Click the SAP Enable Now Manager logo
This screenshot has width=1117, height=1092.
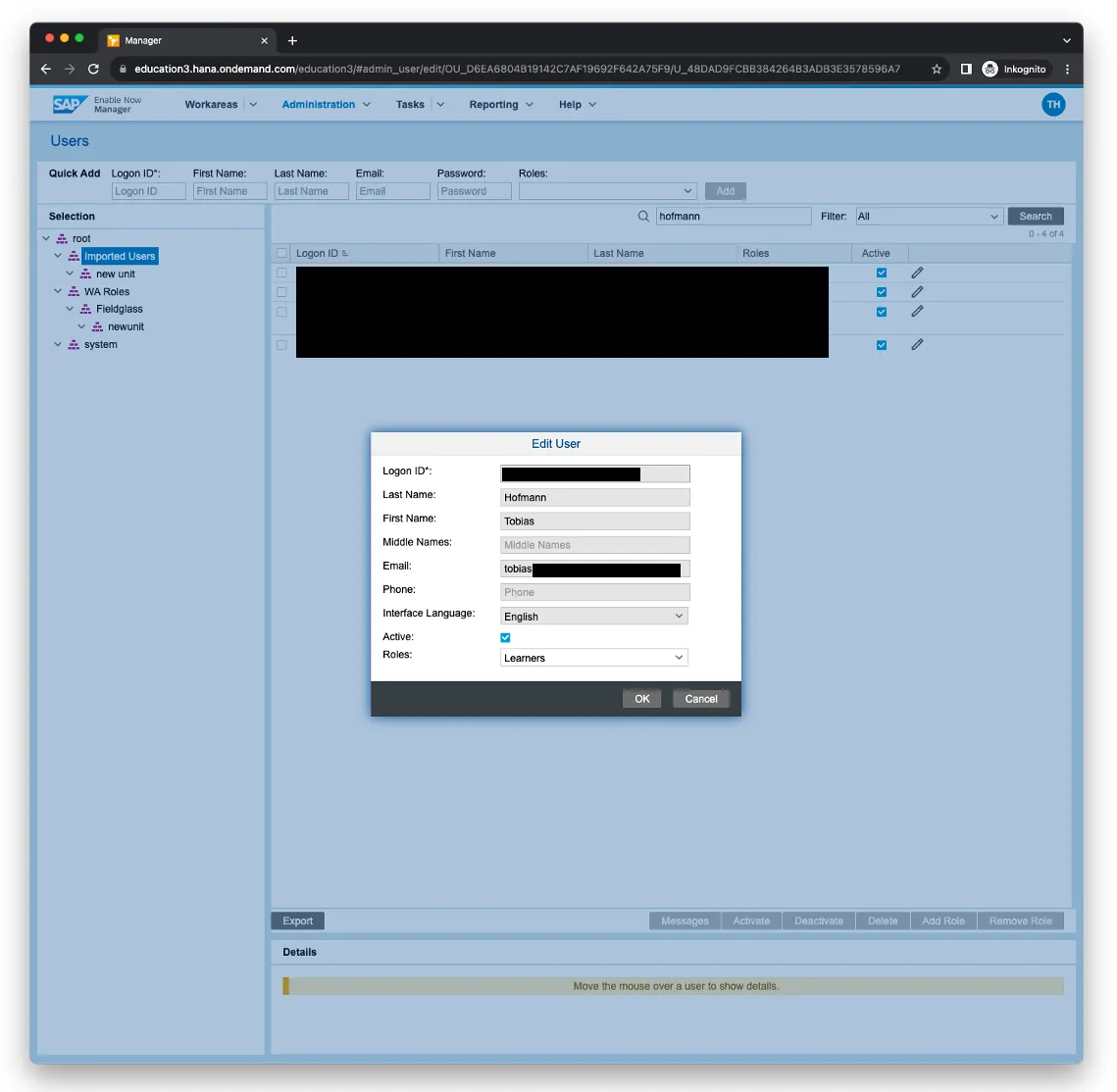click(97, 105)
